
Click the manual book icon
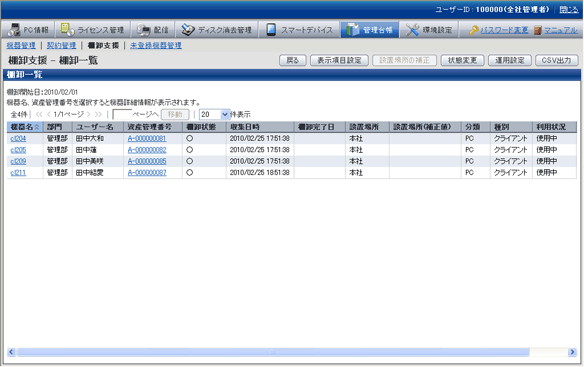(x=537, y=30)
